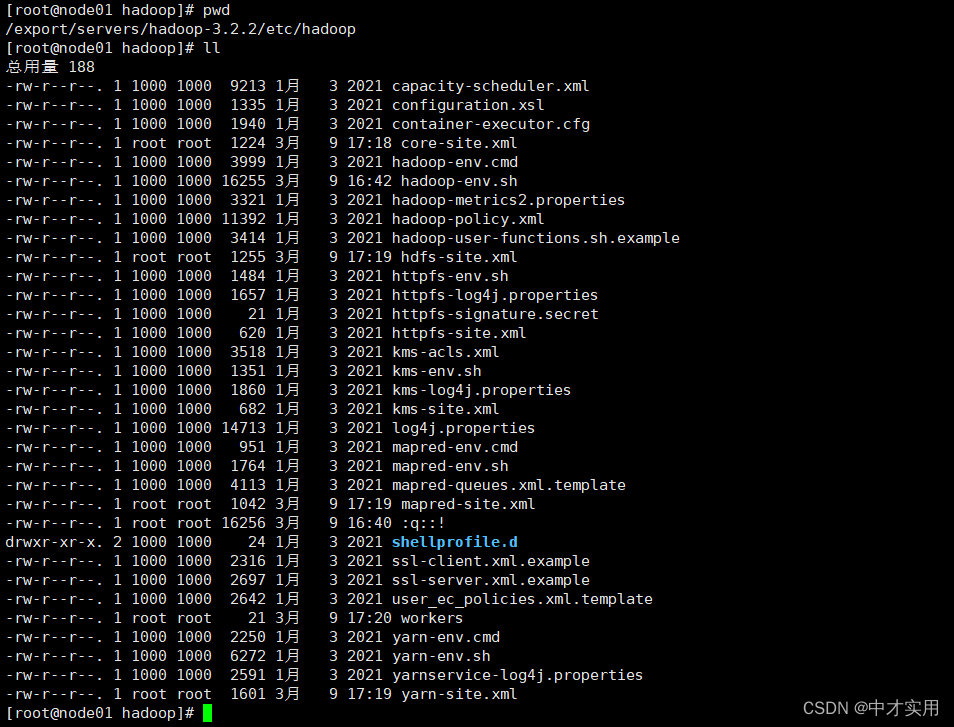This screenshot has height=727, width=954.
Task: Click the 16:42 timestamp of hadoop-env.sh
Action: [369, 181]
